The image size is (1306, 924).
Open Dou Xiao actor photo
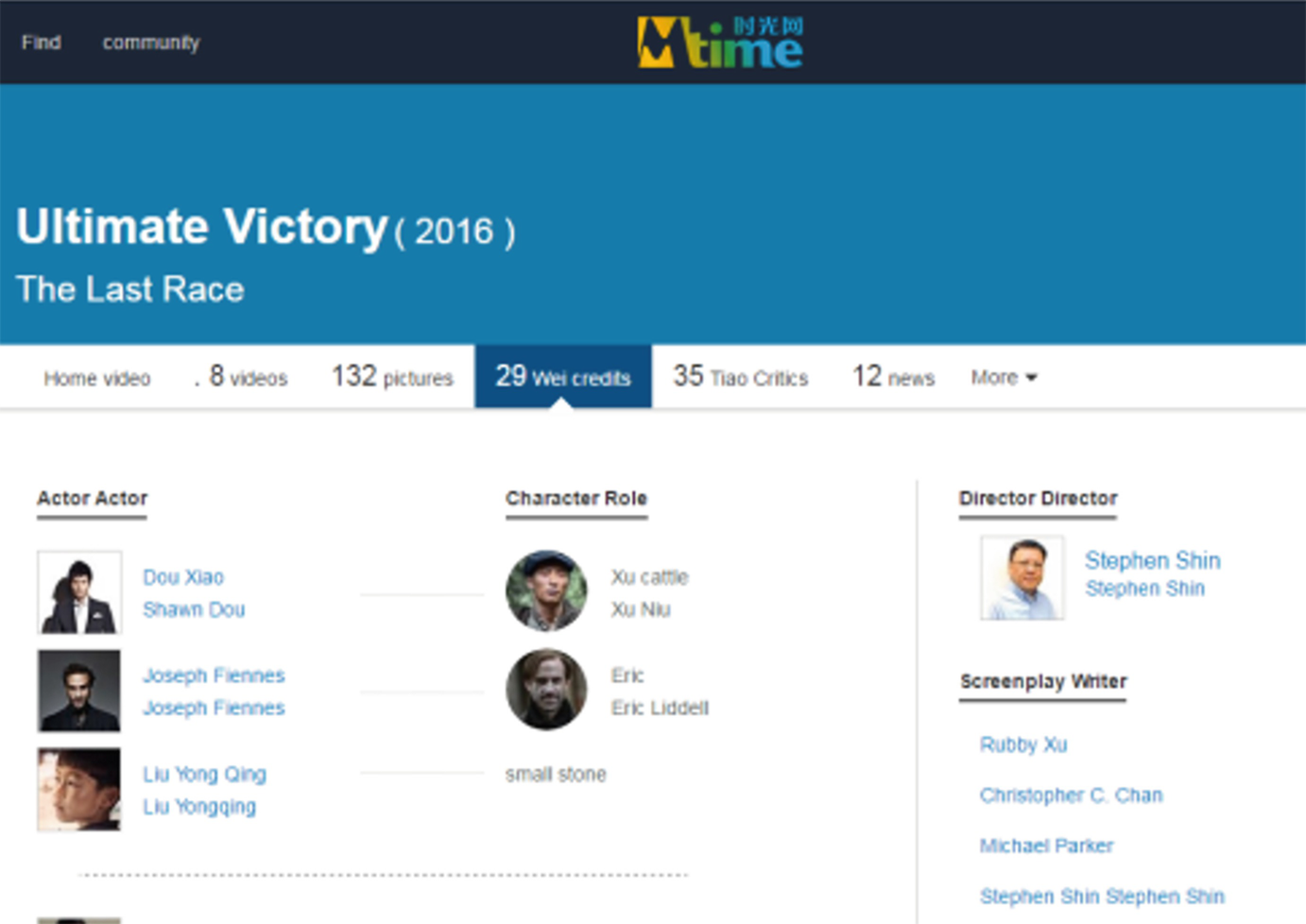pyautogui.click(x=79, y=592)
